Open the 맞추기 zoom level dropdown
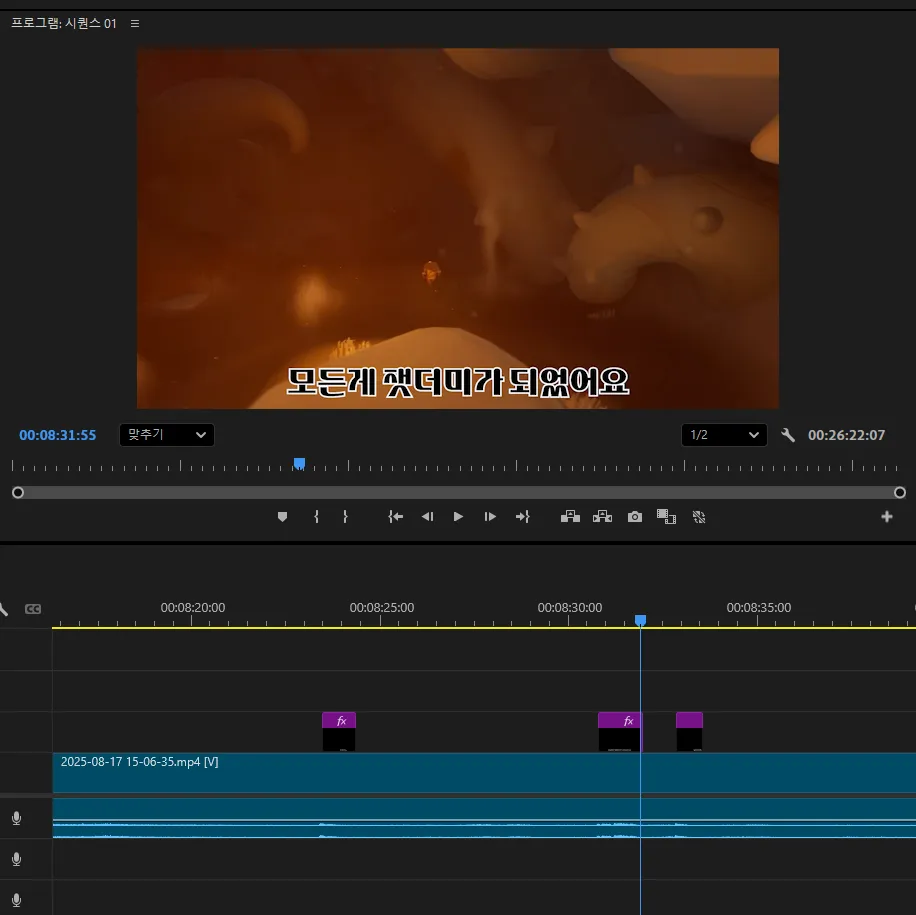Screen dimensions: 916x915 pos(166,435)
